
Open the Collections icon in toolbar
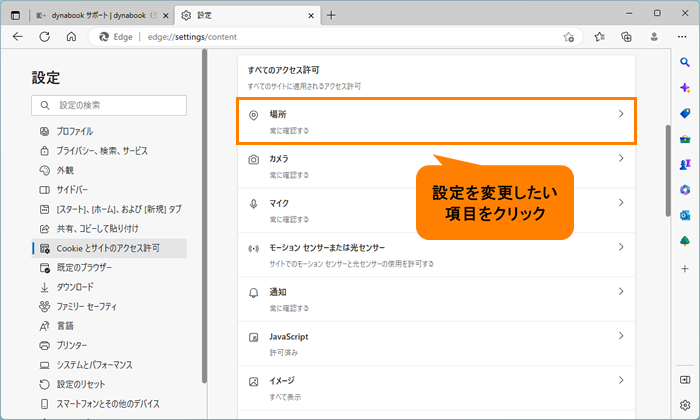(x=626, y=36)
